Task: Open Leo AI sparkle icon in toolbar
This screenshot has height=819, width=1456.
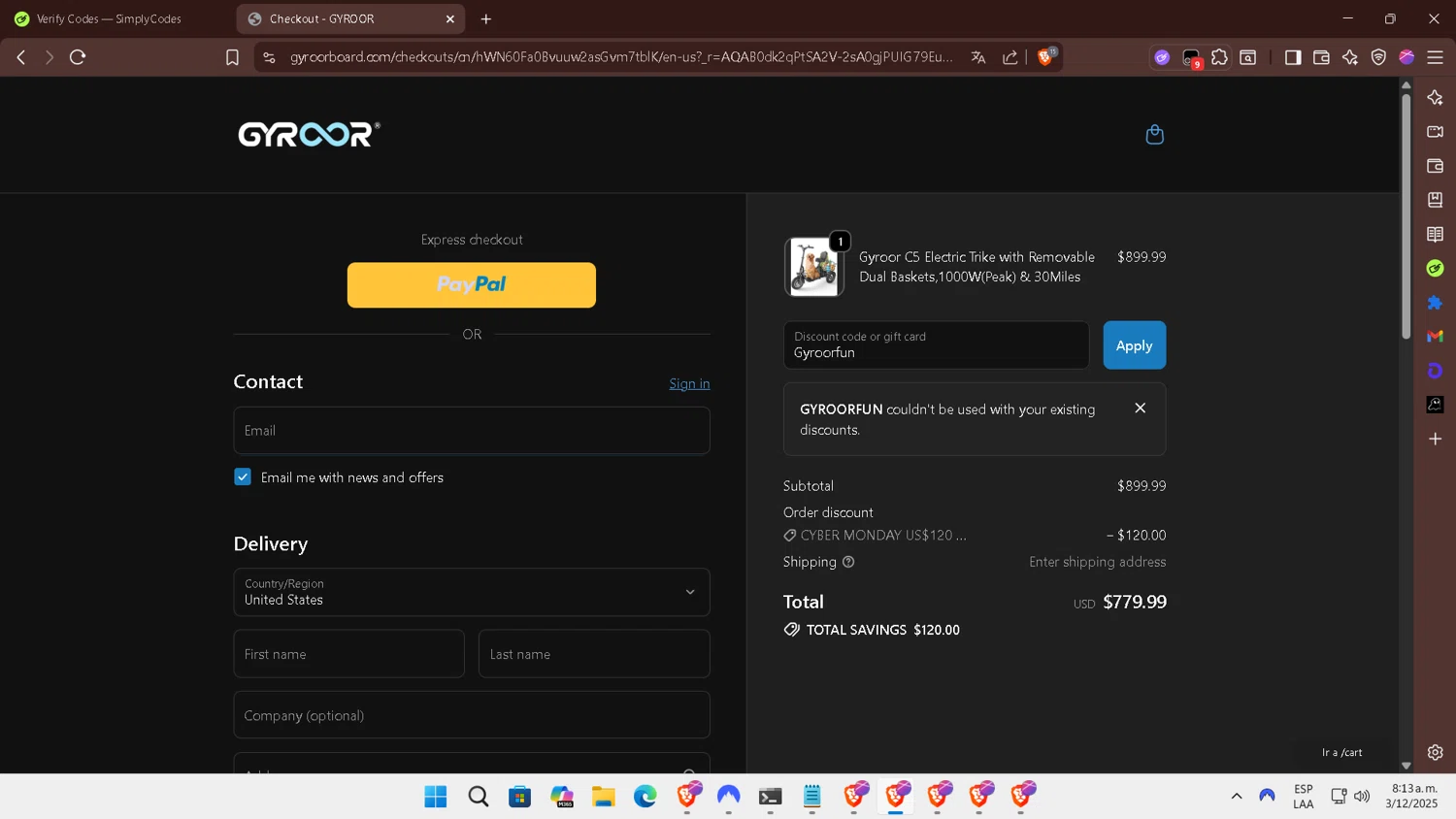Action: coord(1350,57)
